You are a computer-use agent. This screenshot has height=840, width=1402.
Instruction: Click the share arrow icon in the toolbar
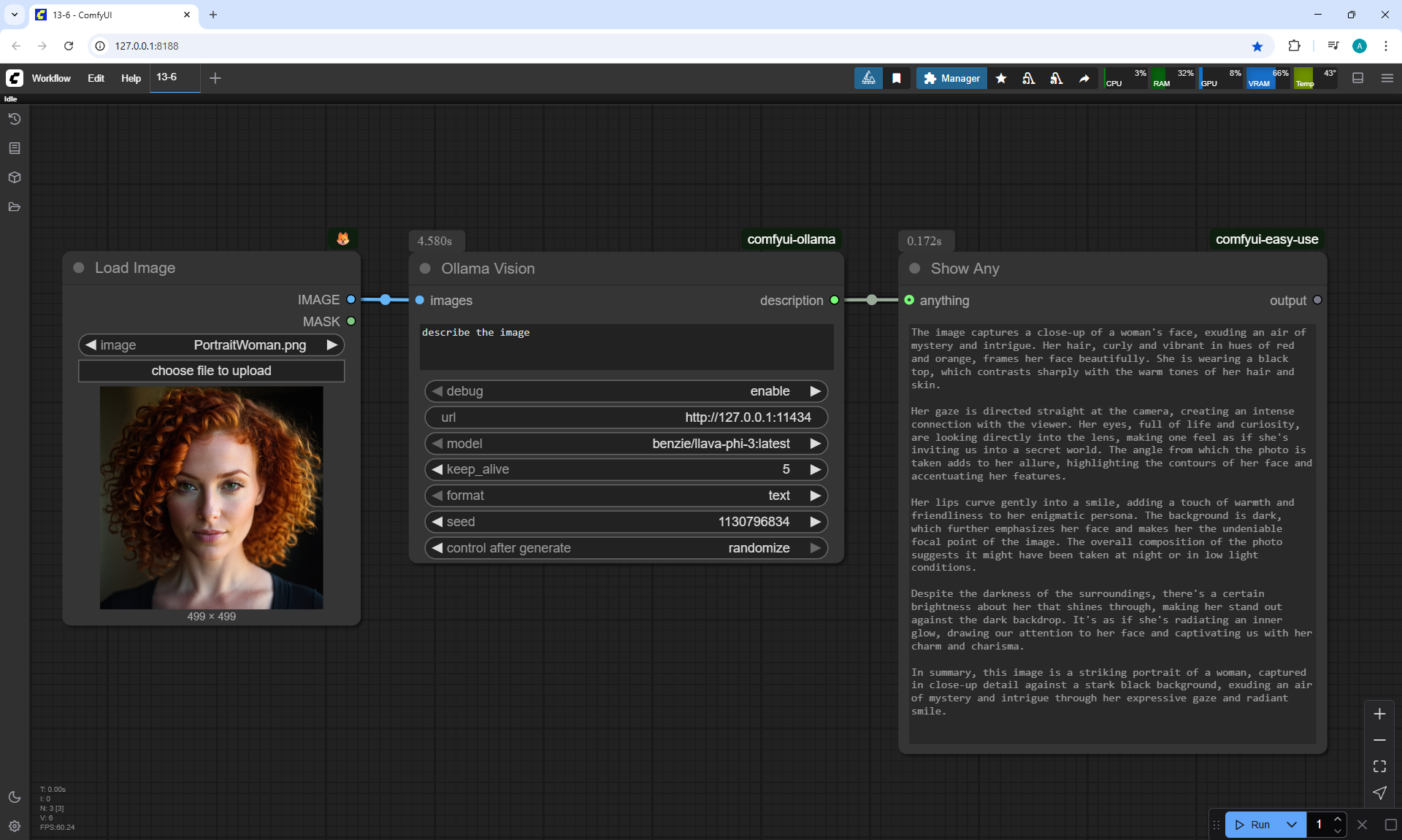1084,78
